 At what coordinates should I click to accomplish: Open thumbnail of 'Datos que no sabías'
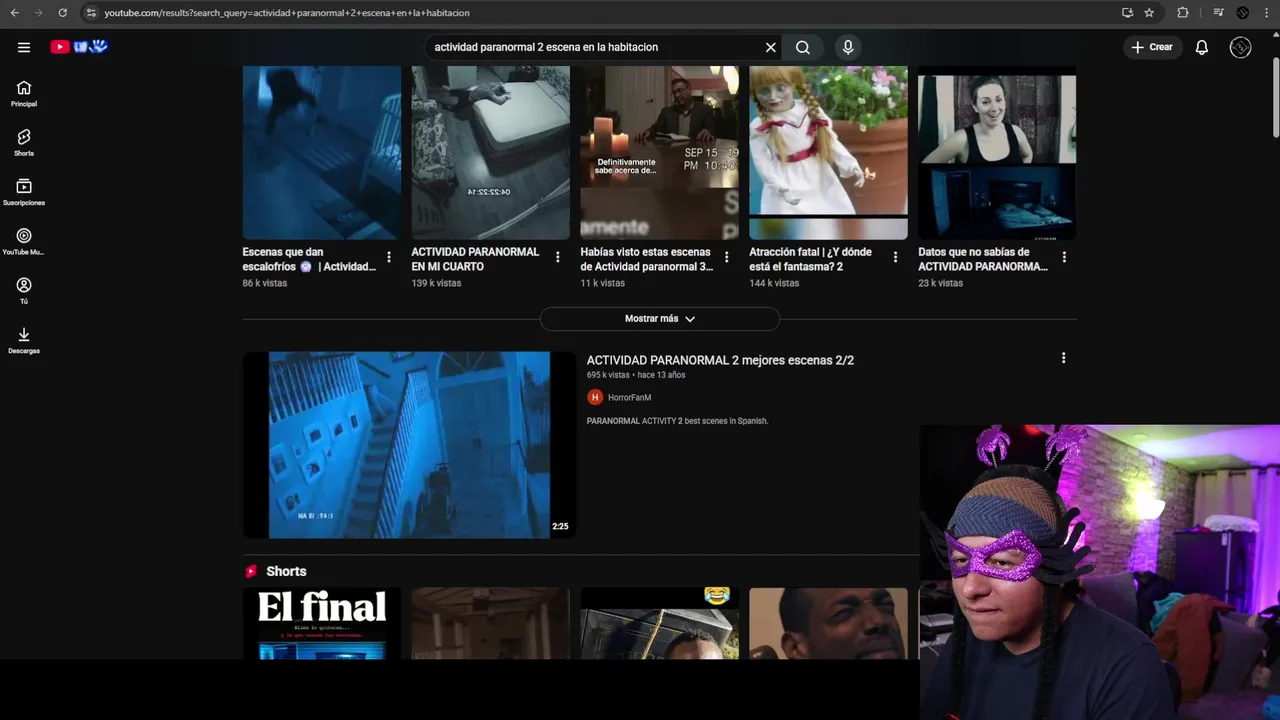(997, 153)
